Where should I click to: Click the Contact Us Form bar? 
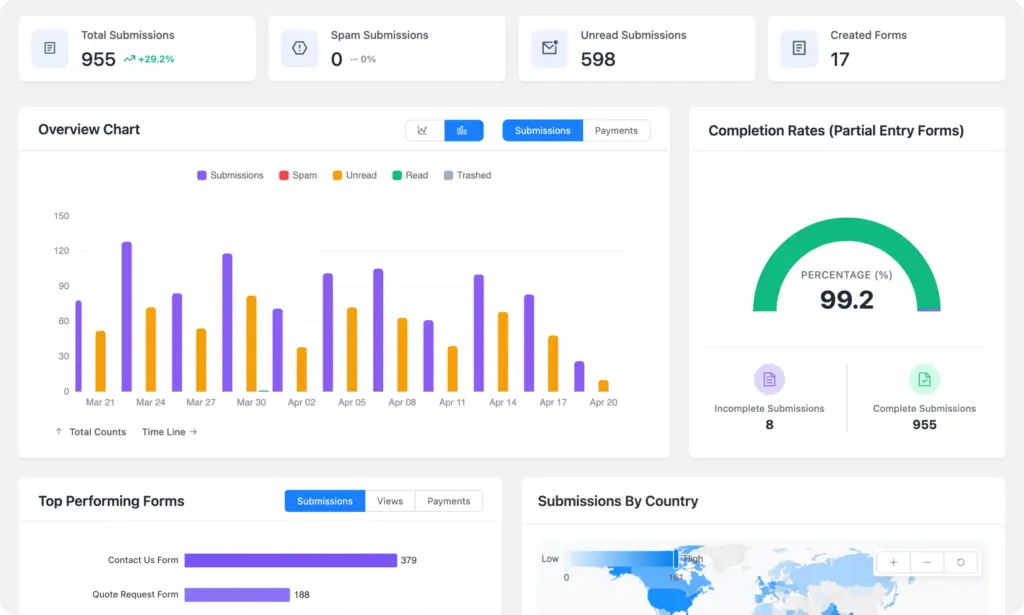[290, 560]
